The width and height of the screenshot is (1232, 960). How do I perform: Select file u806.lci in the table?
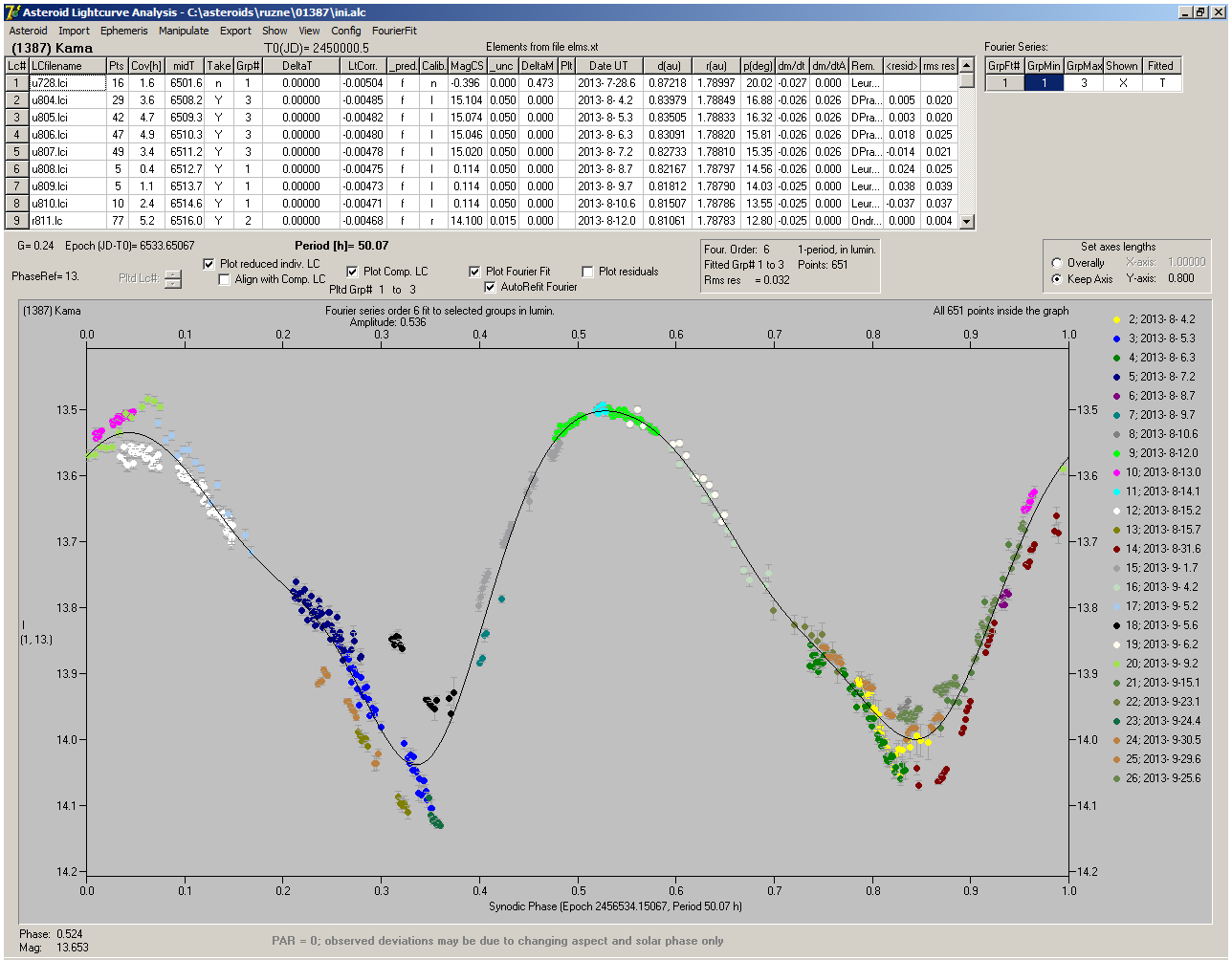[x=67, y=135]
